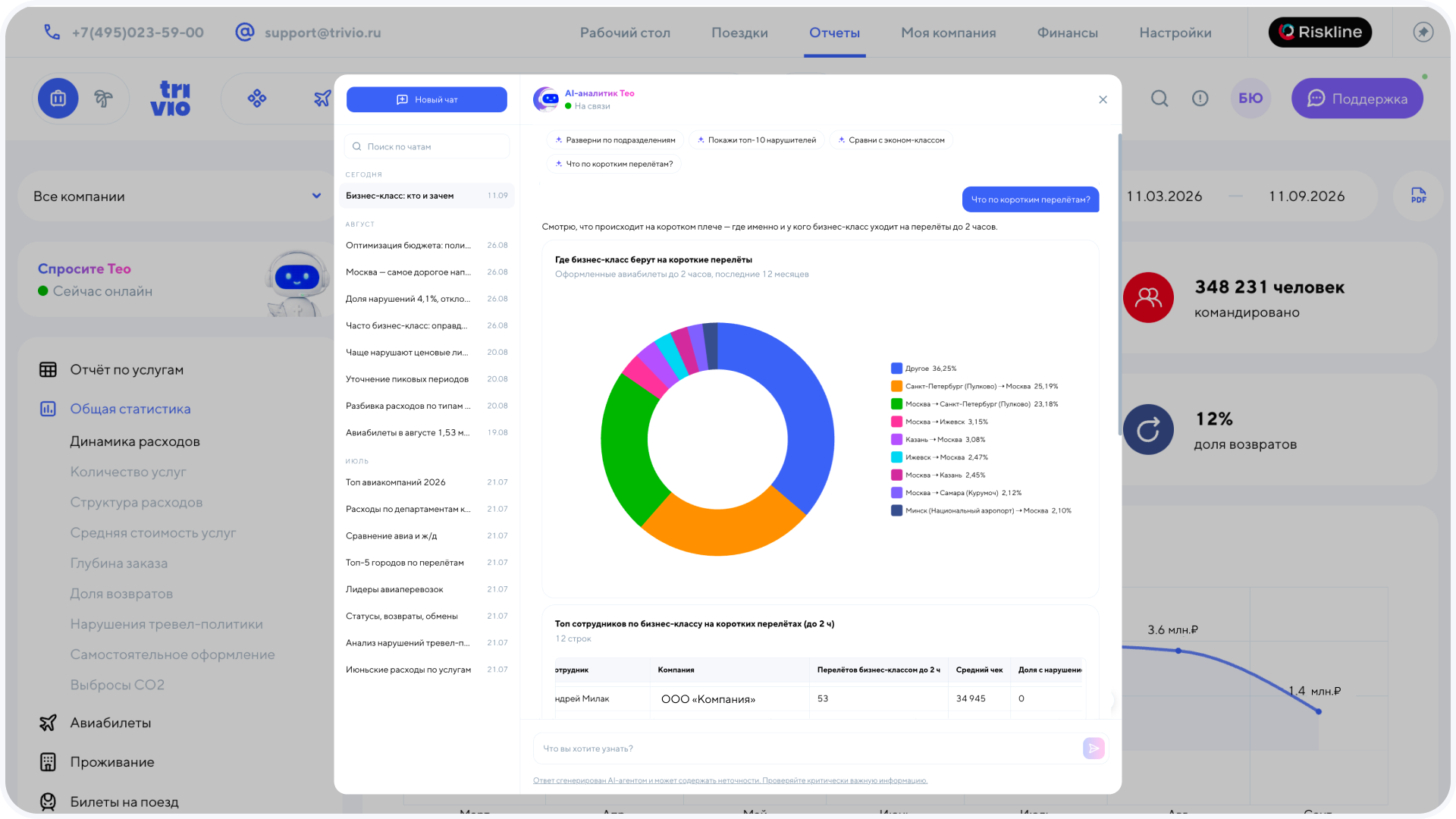Click the info exclamation circle icon

[1200, 99]
